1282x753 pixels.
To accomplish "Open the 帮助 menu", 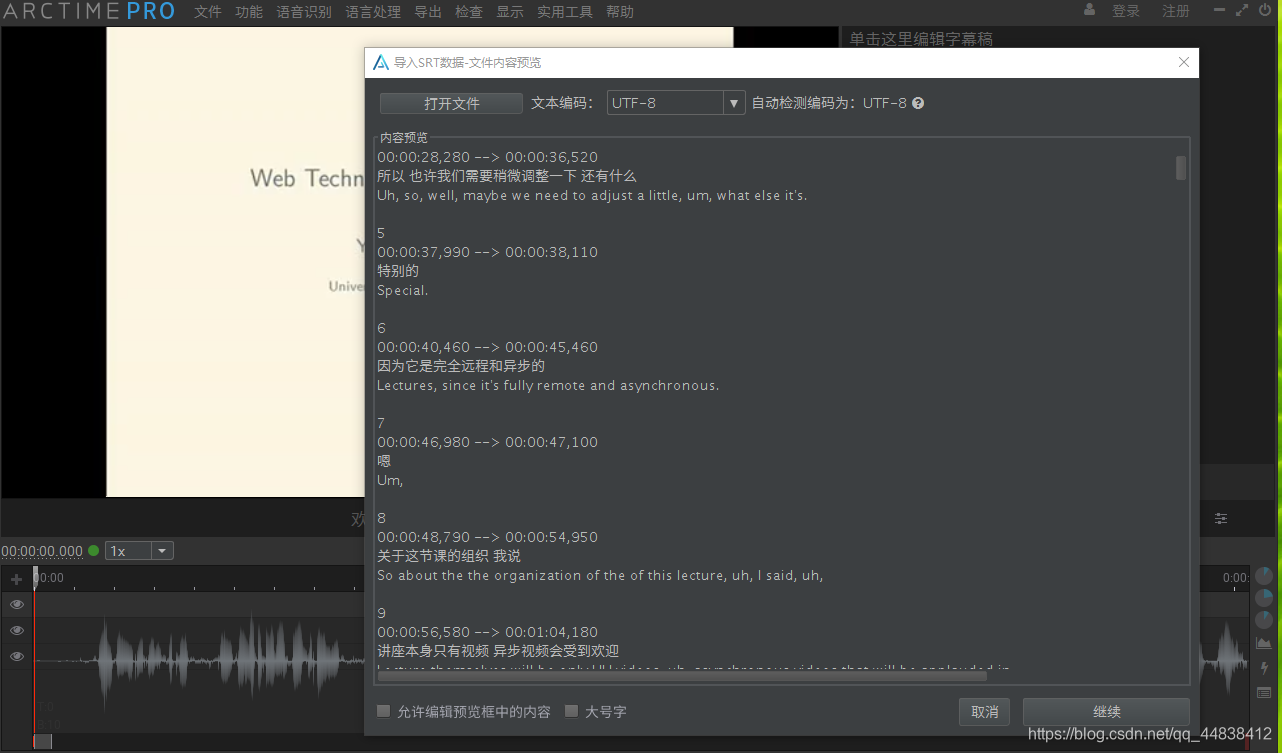I will [x=620, y=12].
